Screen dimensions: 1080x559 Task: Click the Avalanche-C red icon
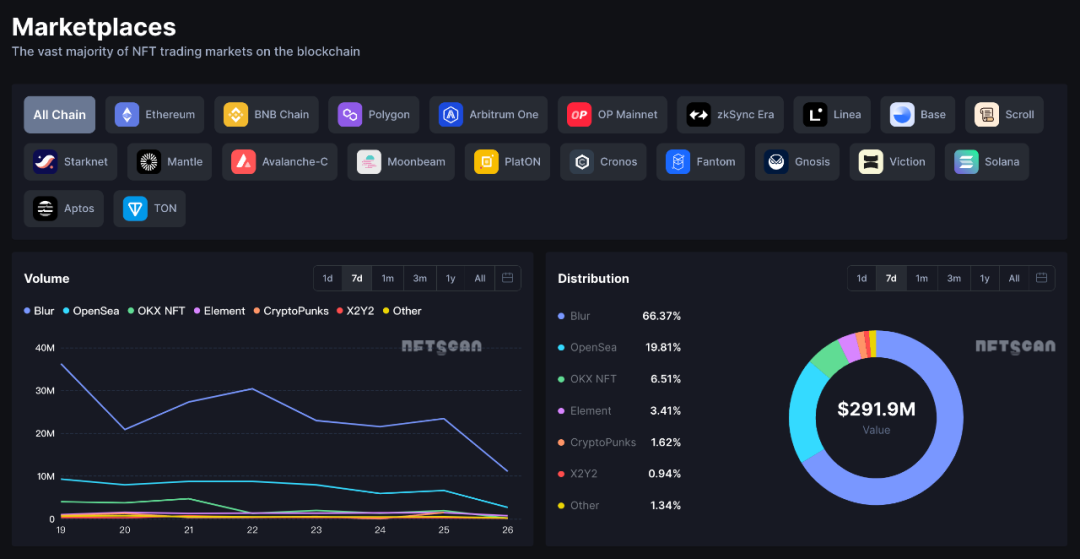point(244,162)
